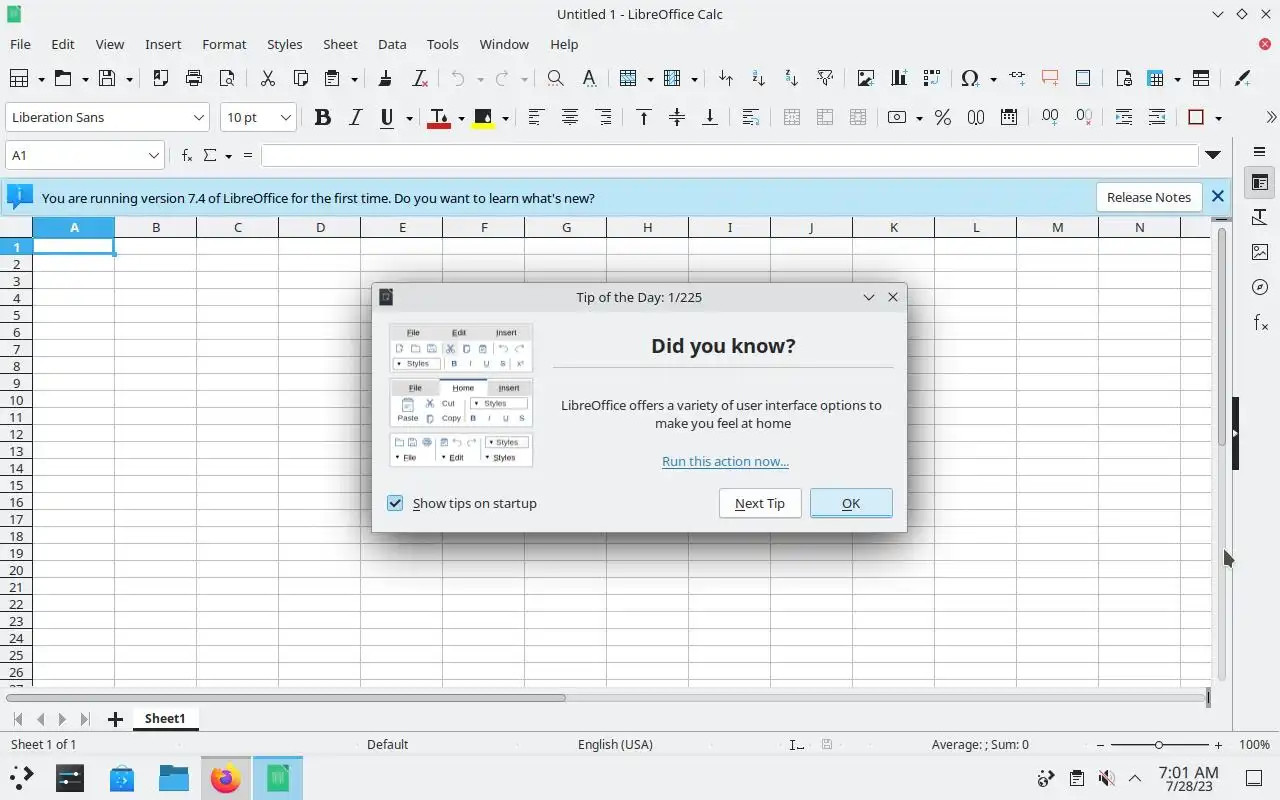Open the Tools menu
Viewport: 1280px width, 800px height.
pos(442,44)
